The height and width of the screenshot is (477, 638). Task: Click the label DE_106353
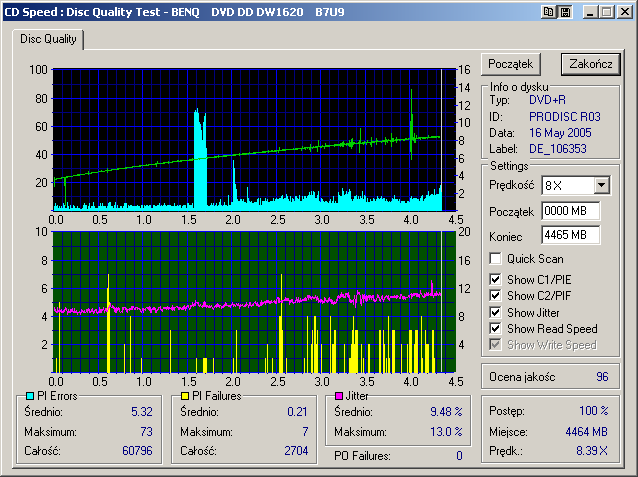coord(558,149)
